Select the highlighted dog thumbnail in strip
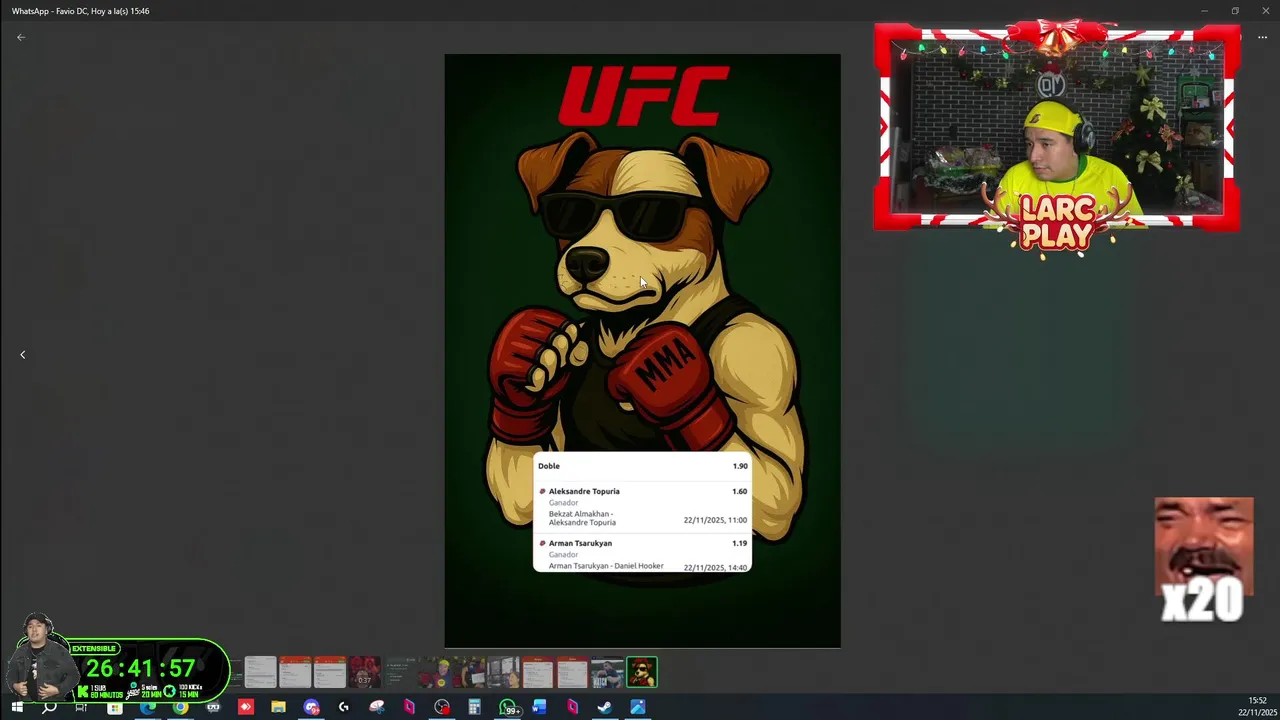 pos(641,672)
